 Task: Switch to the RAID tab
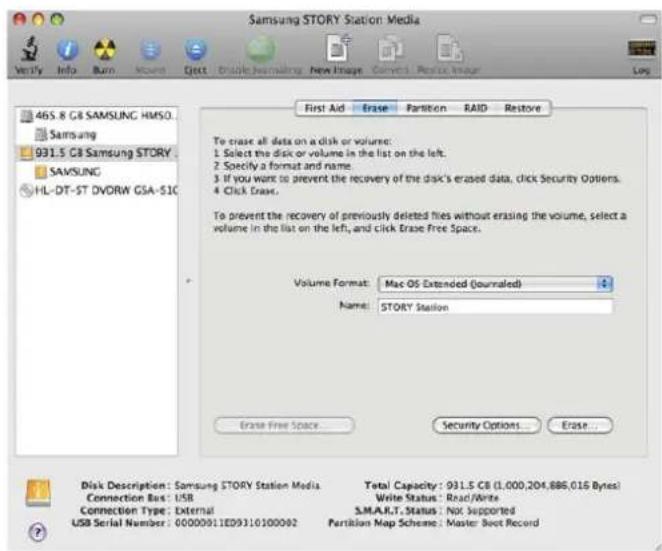(475, 109)
